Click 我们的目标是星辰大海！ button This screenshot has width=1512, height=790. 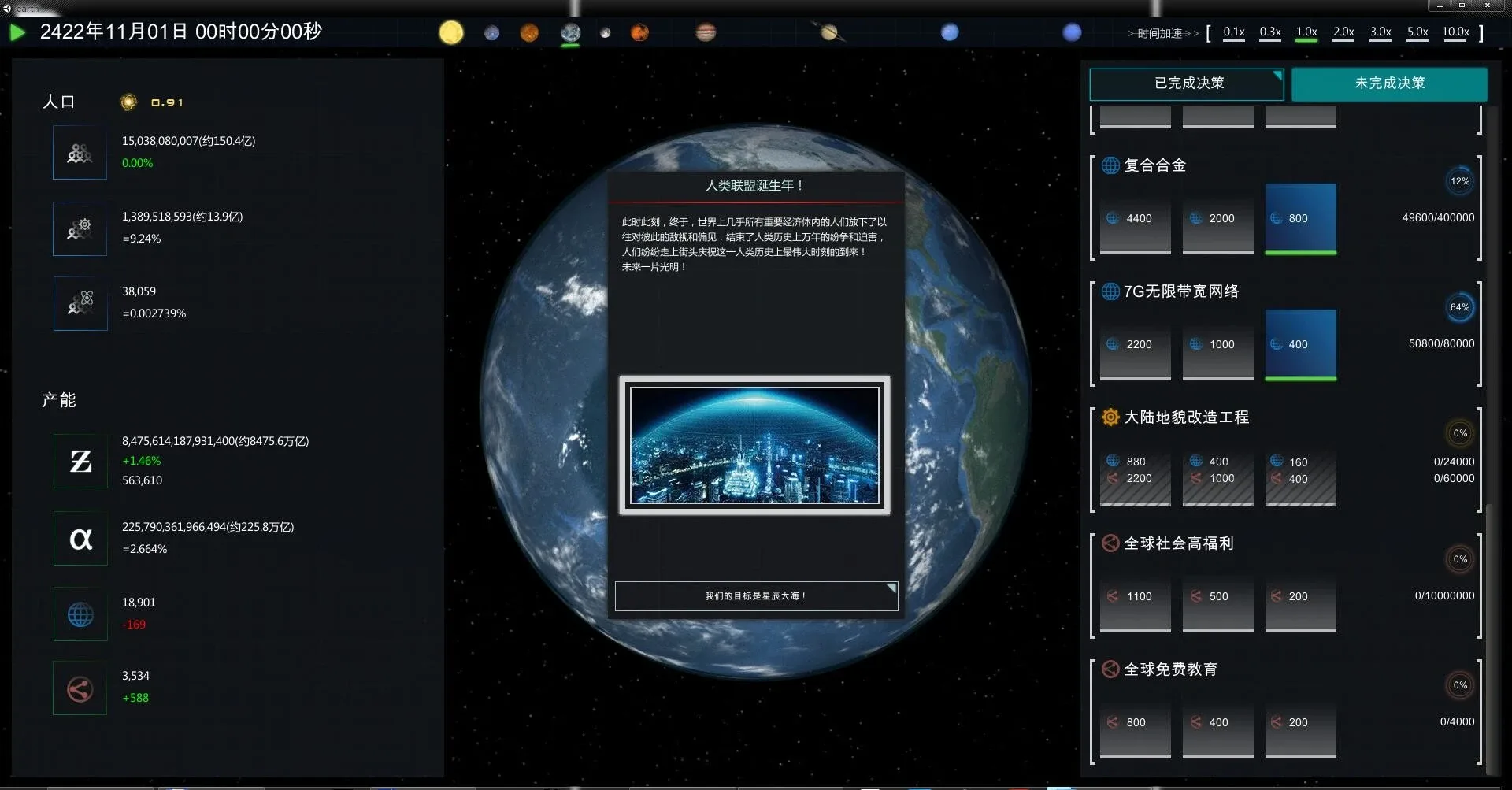[x=756, y=596]
